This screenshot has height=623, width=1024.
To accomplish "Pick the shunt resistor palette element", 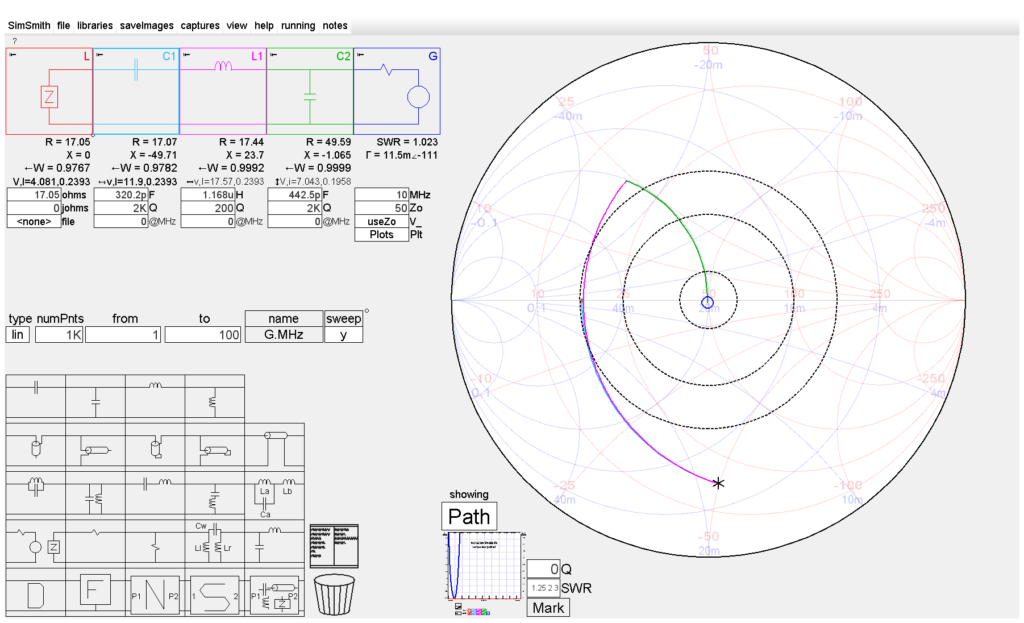I will [155, 543].
